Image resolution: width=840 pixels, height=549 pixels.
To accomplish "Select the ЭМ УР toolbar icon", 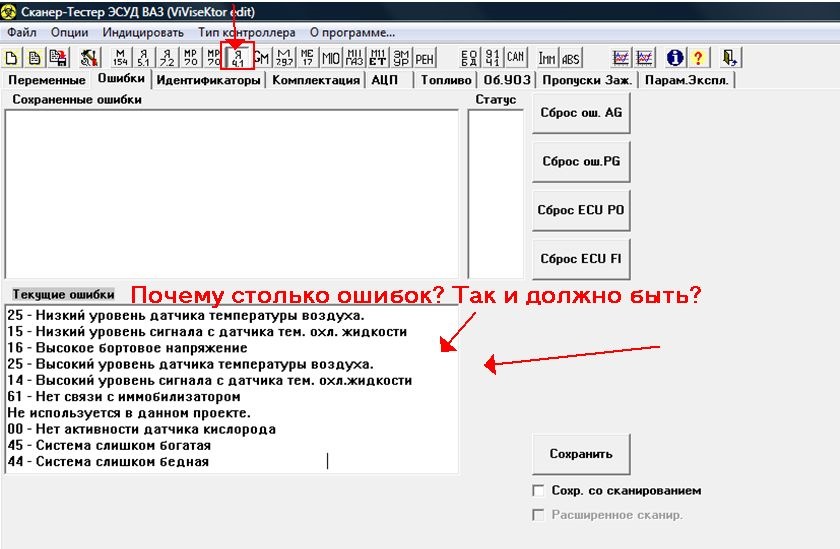I will (x=401, y=57).
